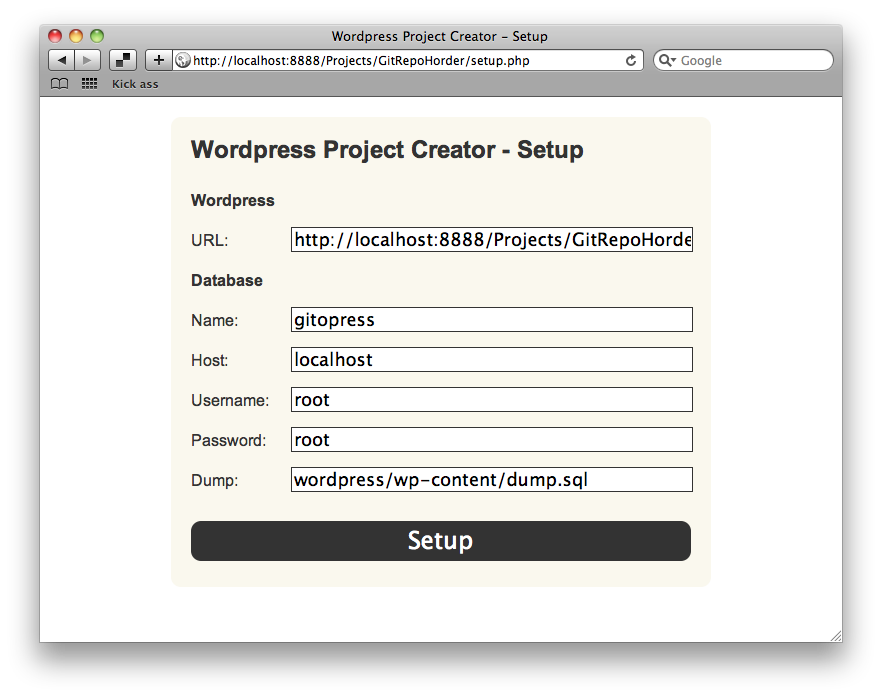Click the Username field containing root
The height and width of the screenshot is (697, 882).
click(x=492, y=399)
